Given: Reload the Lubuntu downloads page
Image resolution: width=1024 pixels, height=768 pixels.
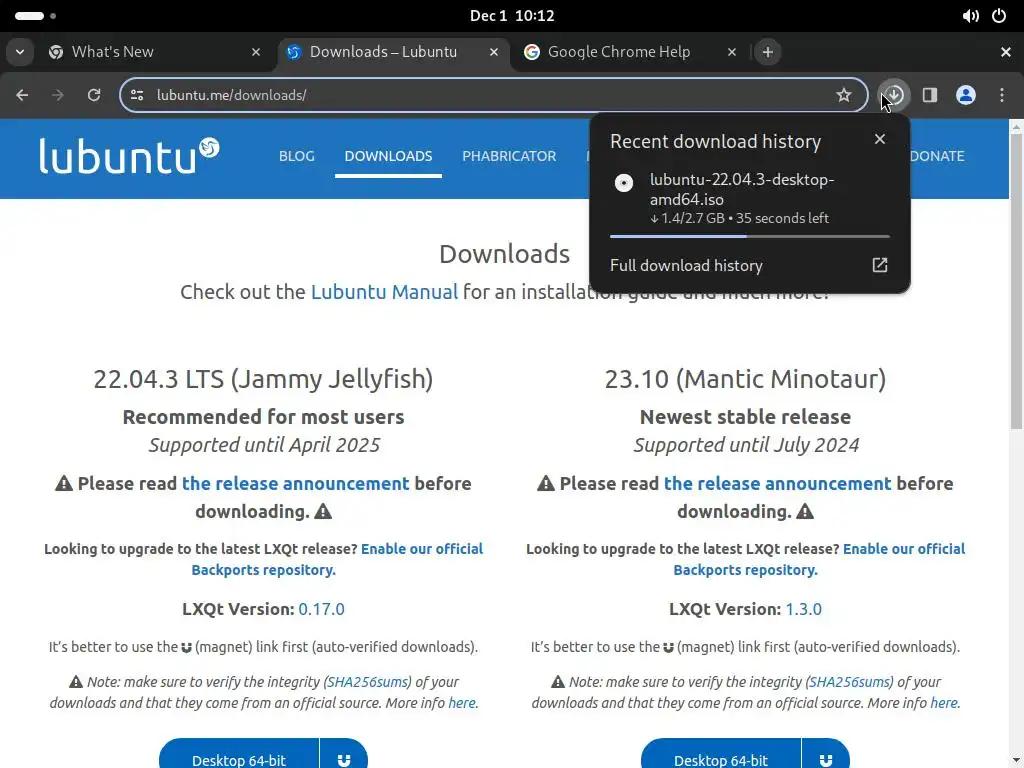Looking at the screenshot, I should [x=94, y=95].
